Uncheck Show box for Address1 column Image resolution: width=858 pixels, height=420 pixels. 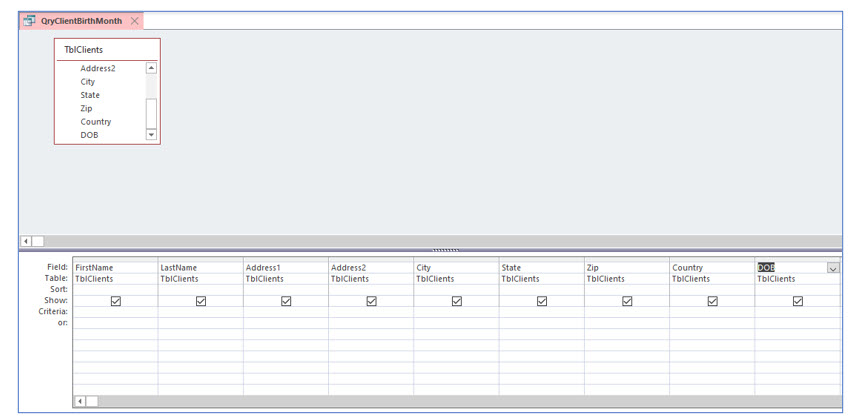[x=286, y=301]
